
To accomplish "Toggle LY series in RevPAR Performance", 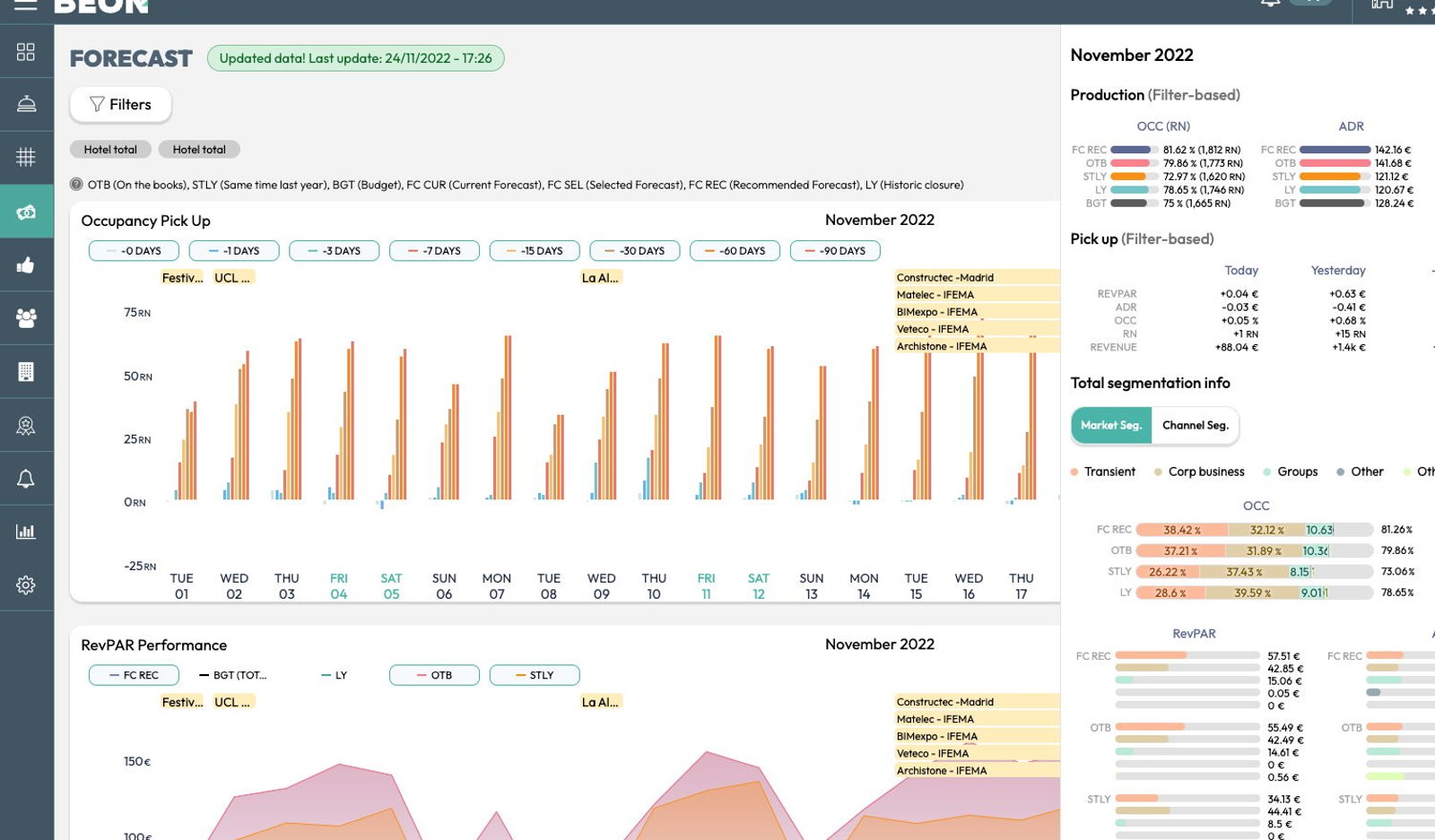I will point(334,675).
